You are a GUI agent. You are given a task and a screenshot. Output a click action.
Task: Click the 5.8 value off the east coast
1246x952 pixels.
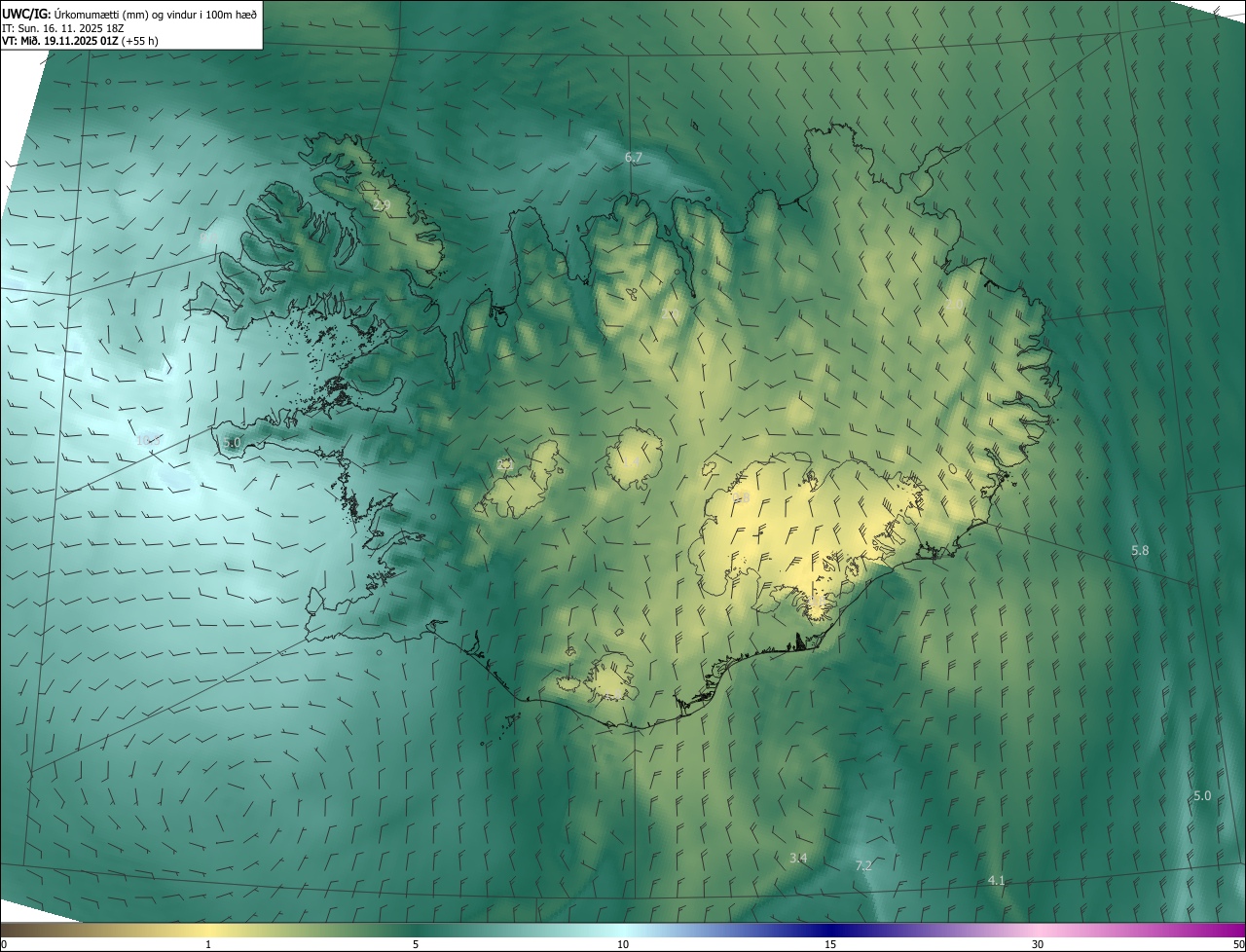pos(1140,550)
